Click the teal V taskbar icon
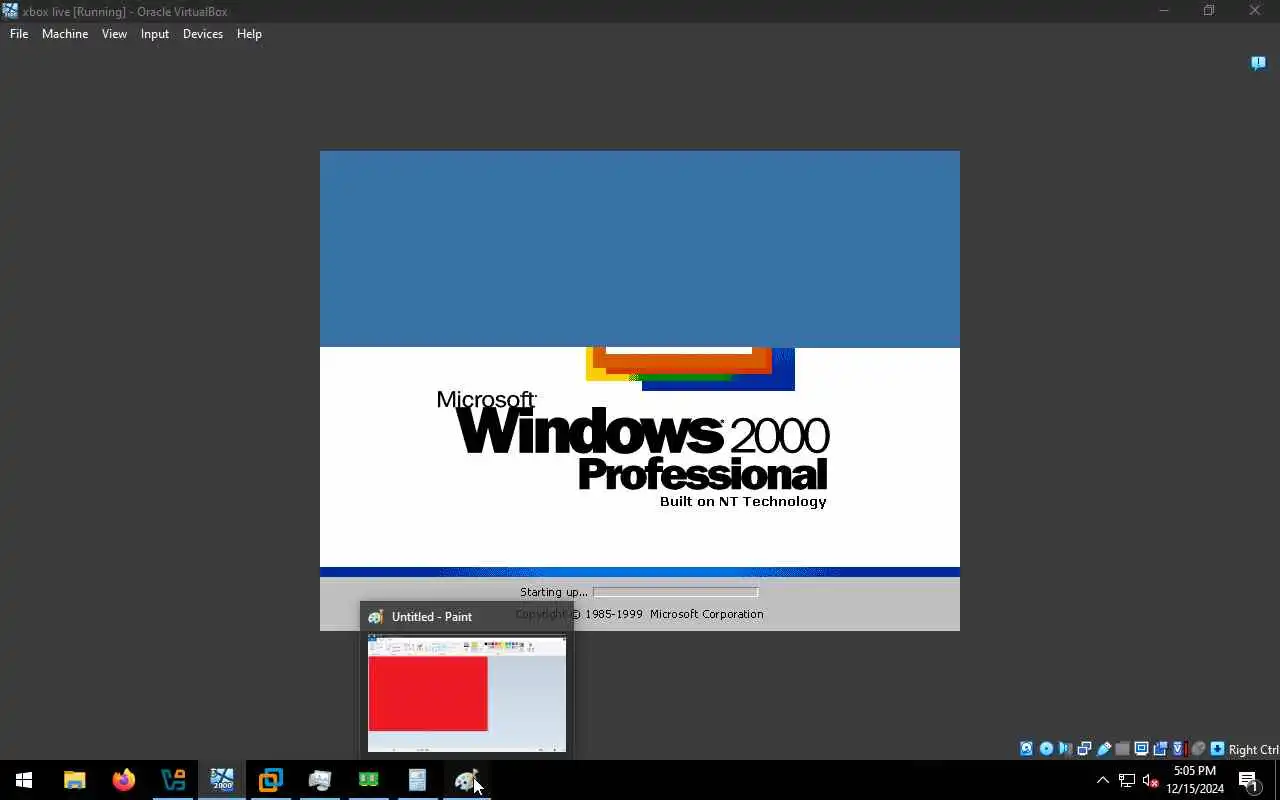Viewport: 1280px width, 800px height. 173,780
